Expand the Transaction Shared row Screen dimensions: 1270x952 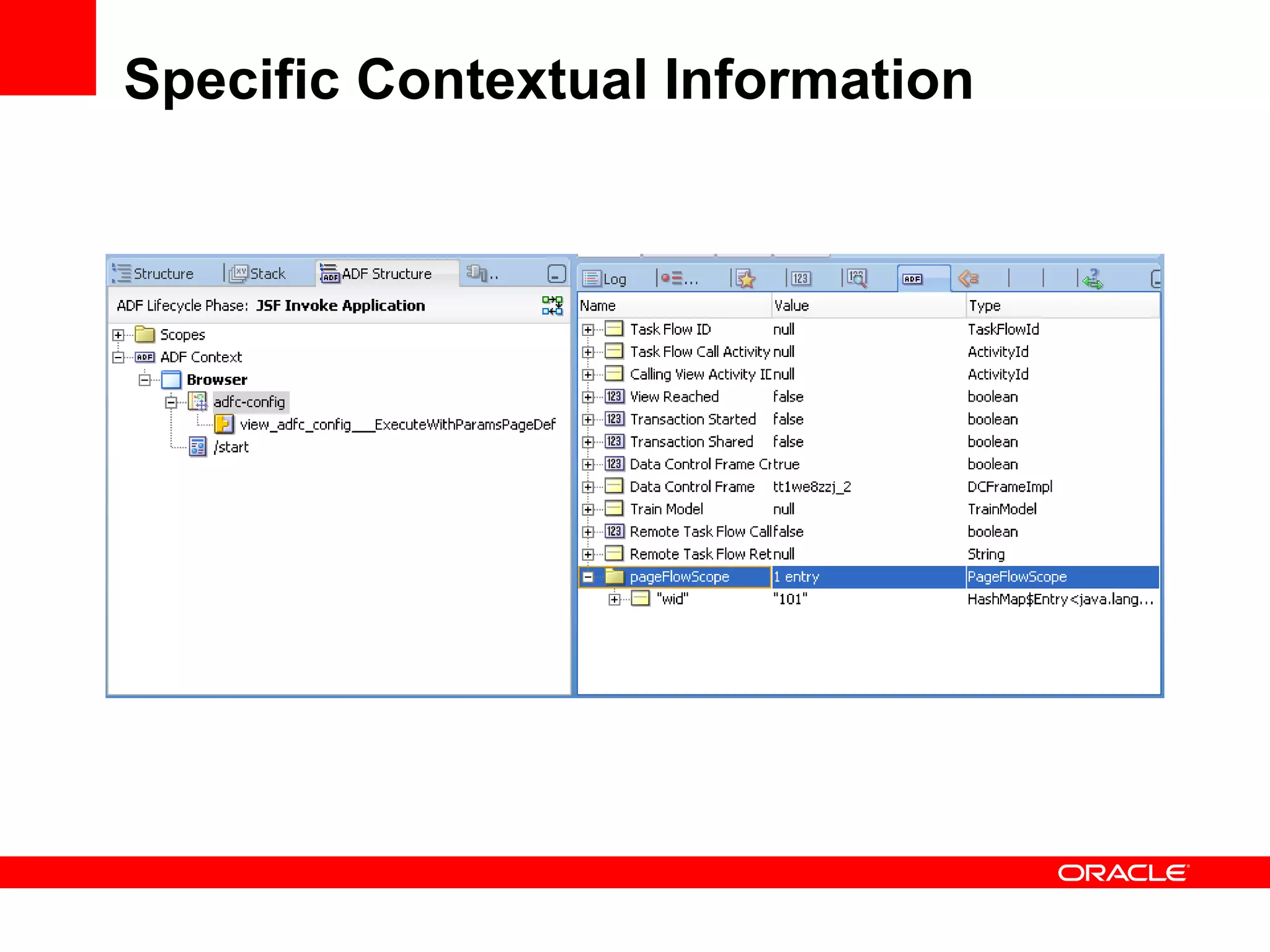click(x=588, y=442)
